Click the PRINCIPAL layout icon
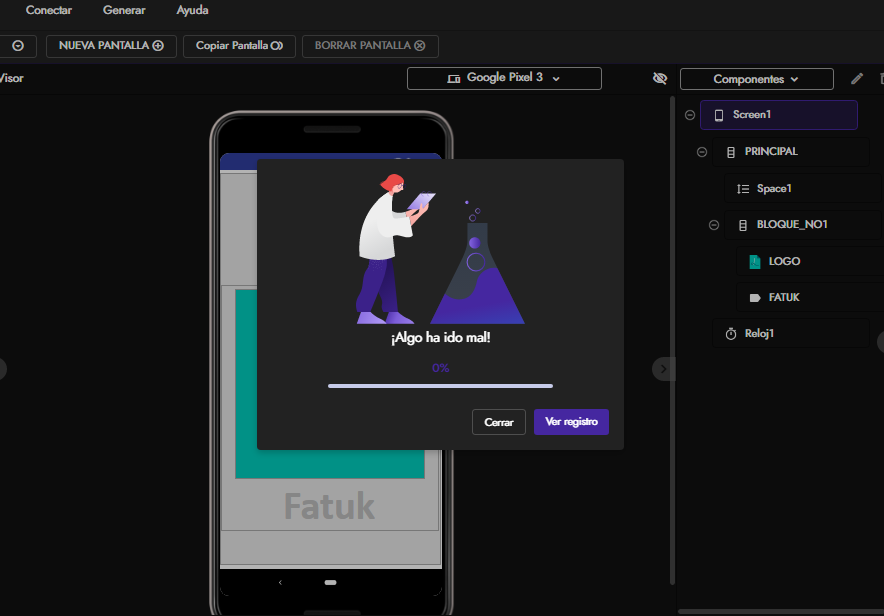 pos(730,152)
